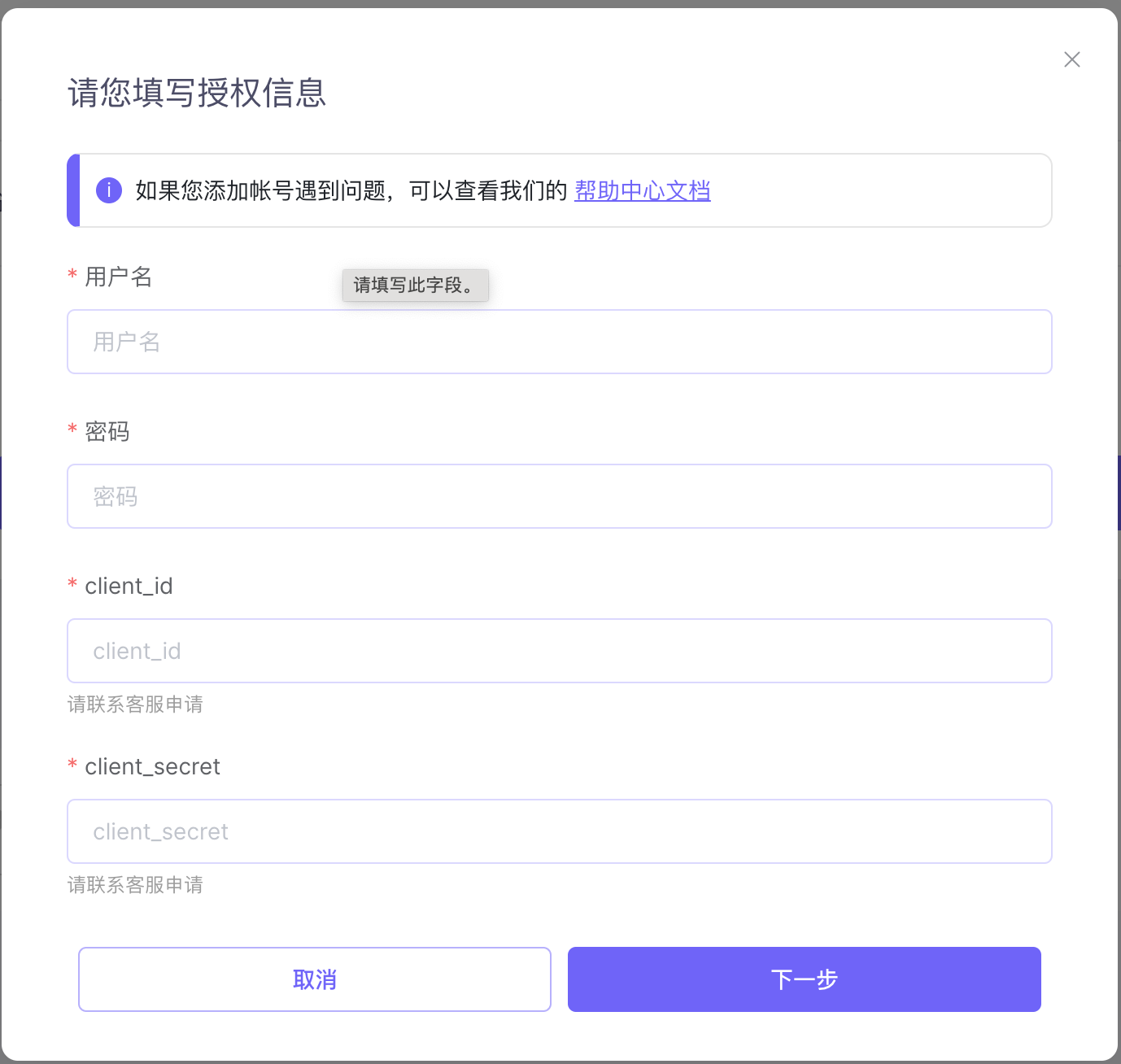Screen dimensions: 1121x1064
Task: Click the 请填写此字段 validation tooltip
Action: (415, 286)
